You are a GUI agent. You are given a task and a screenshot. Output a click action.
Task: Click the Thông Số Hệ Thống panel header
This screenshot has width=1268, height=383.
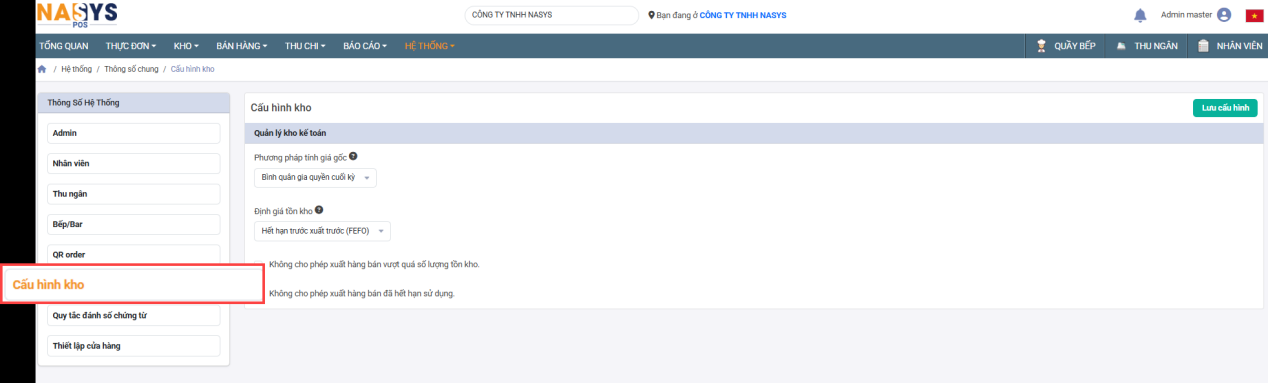tap(133, 102)
